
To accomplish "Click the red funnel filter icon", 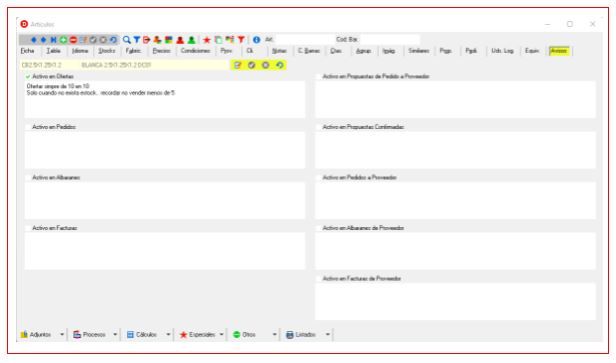I will click(241, 40).
